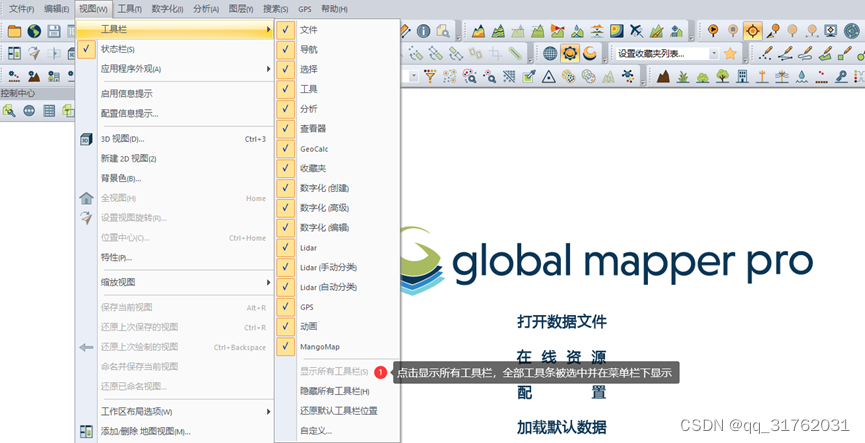Uncheck the MangoMap toolbar option
The width and height of the screenshot is (865, 443).
tap(285, 346)
